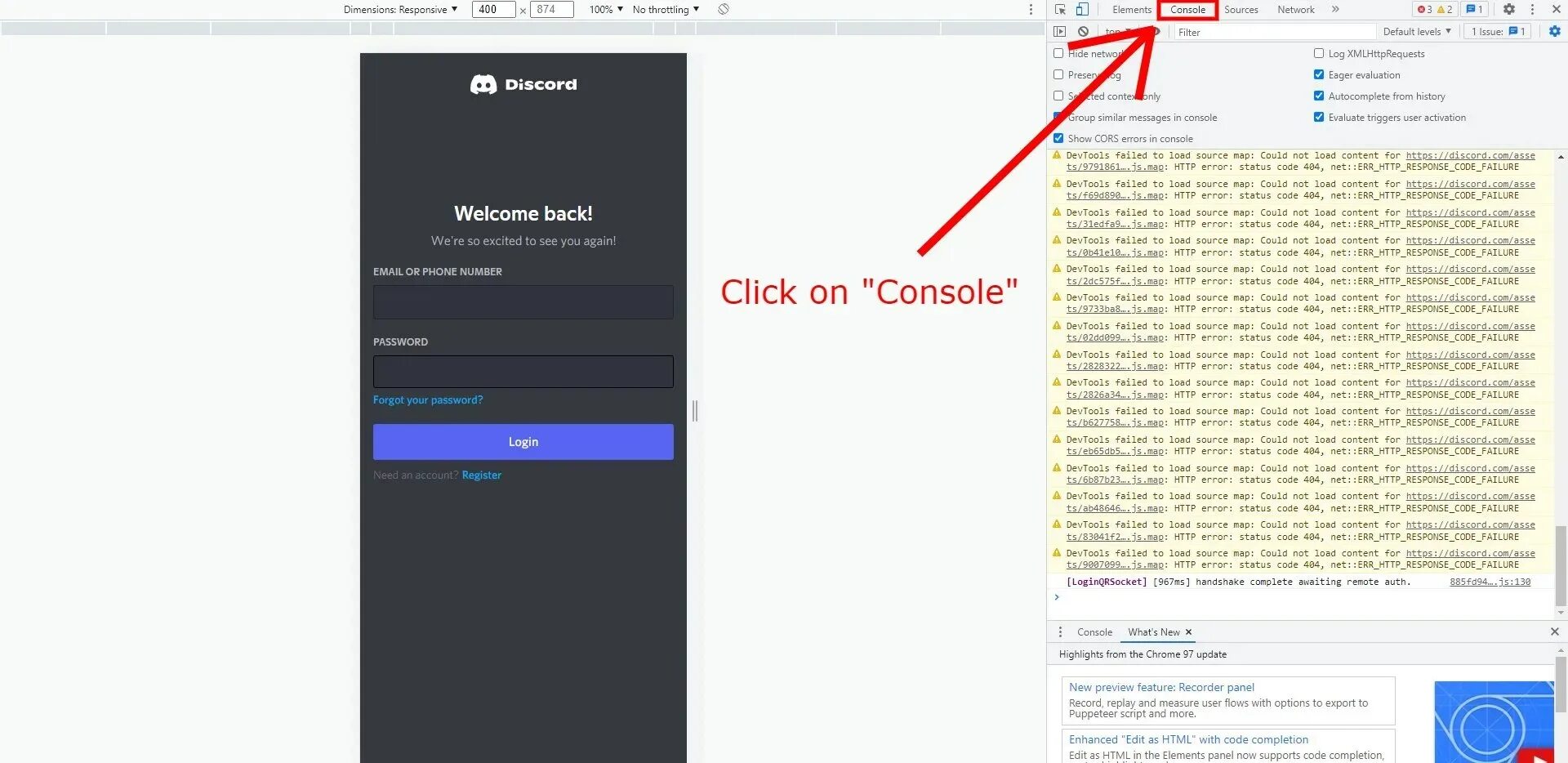This screenshot has width=1568, height=763.
Task: Clear the console with the ban icon
Action: (x=1083, y=32)
